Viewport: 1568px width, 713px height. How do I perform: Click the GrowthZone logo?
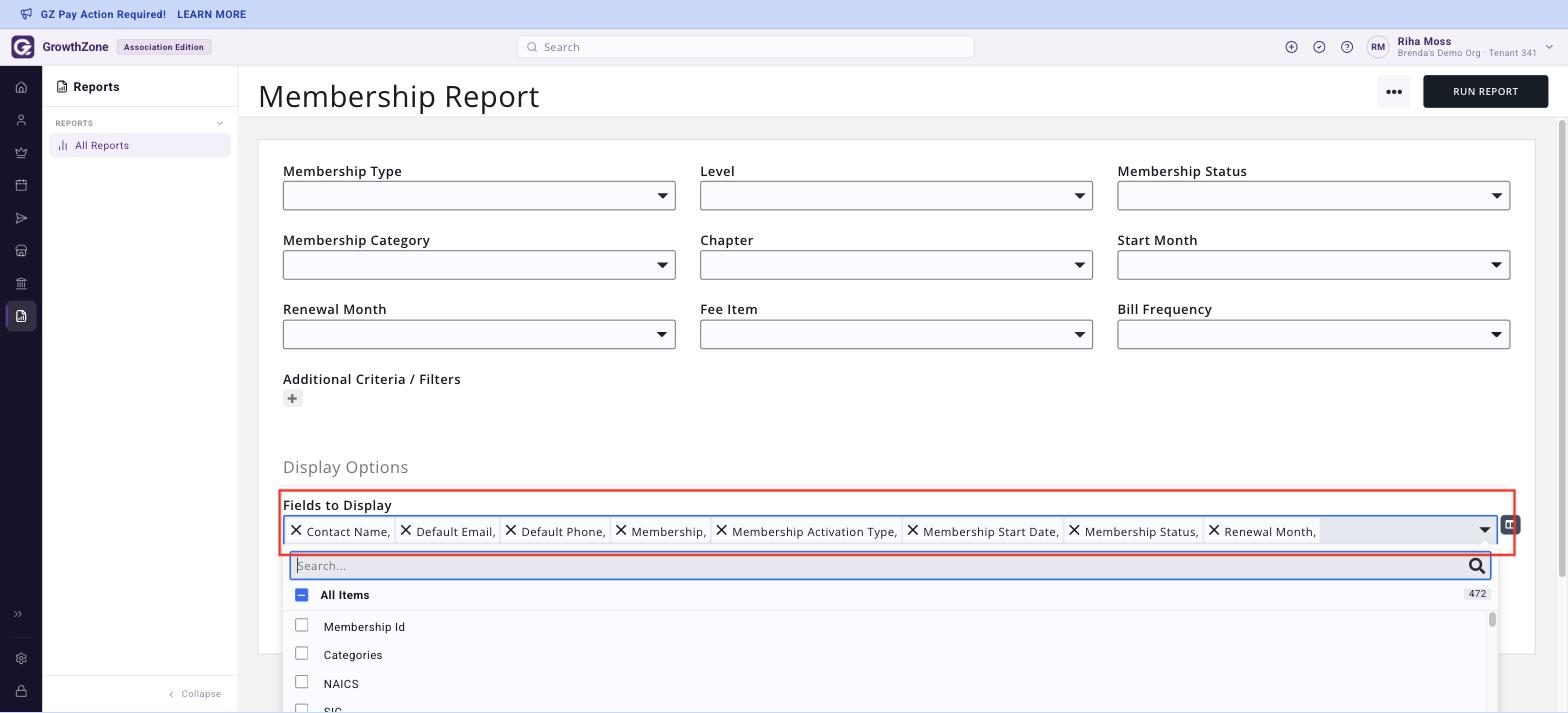(22, 47)
